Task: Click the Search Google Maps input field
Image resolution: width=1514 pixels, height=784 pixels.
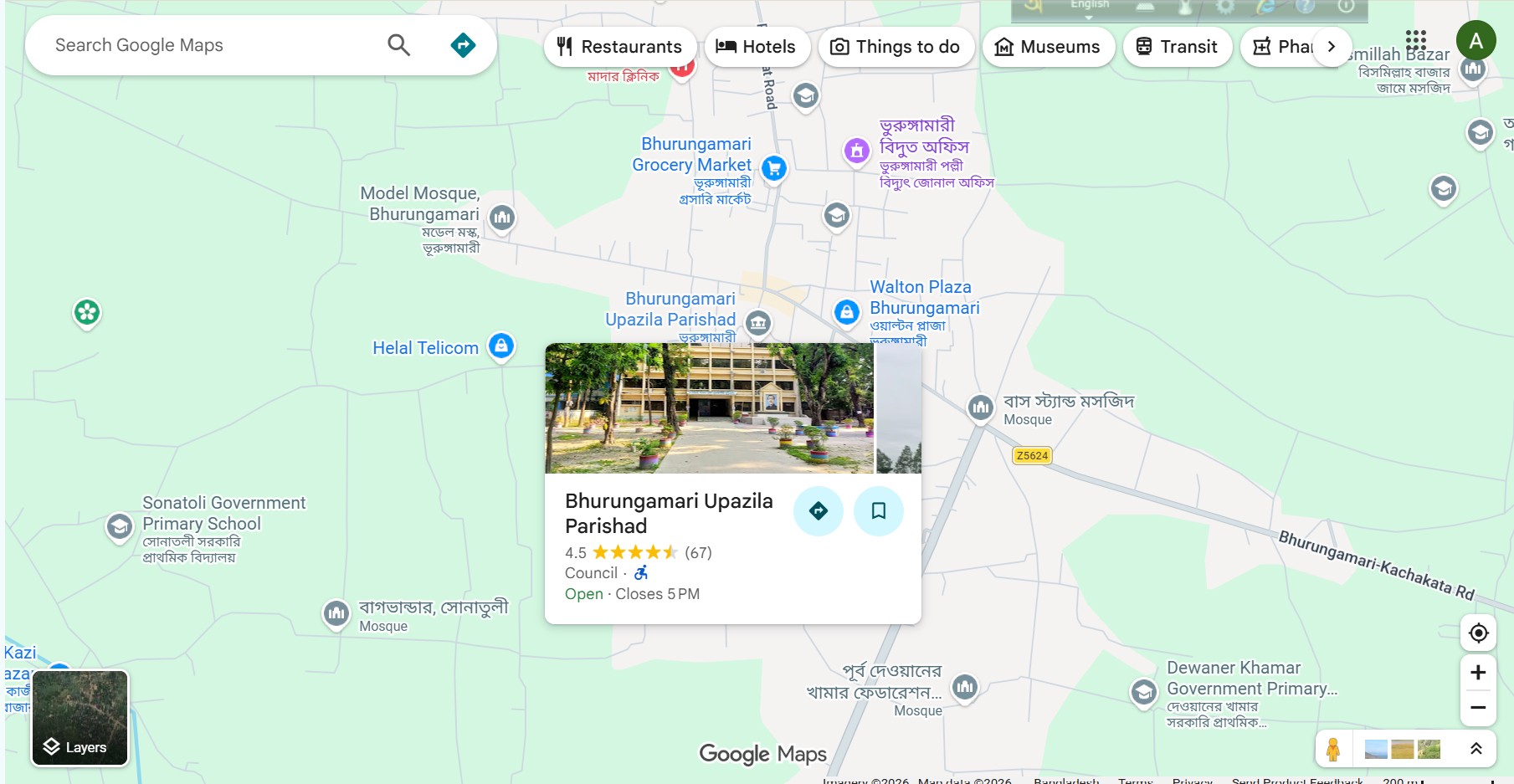Action: click(x=209, y=45)
